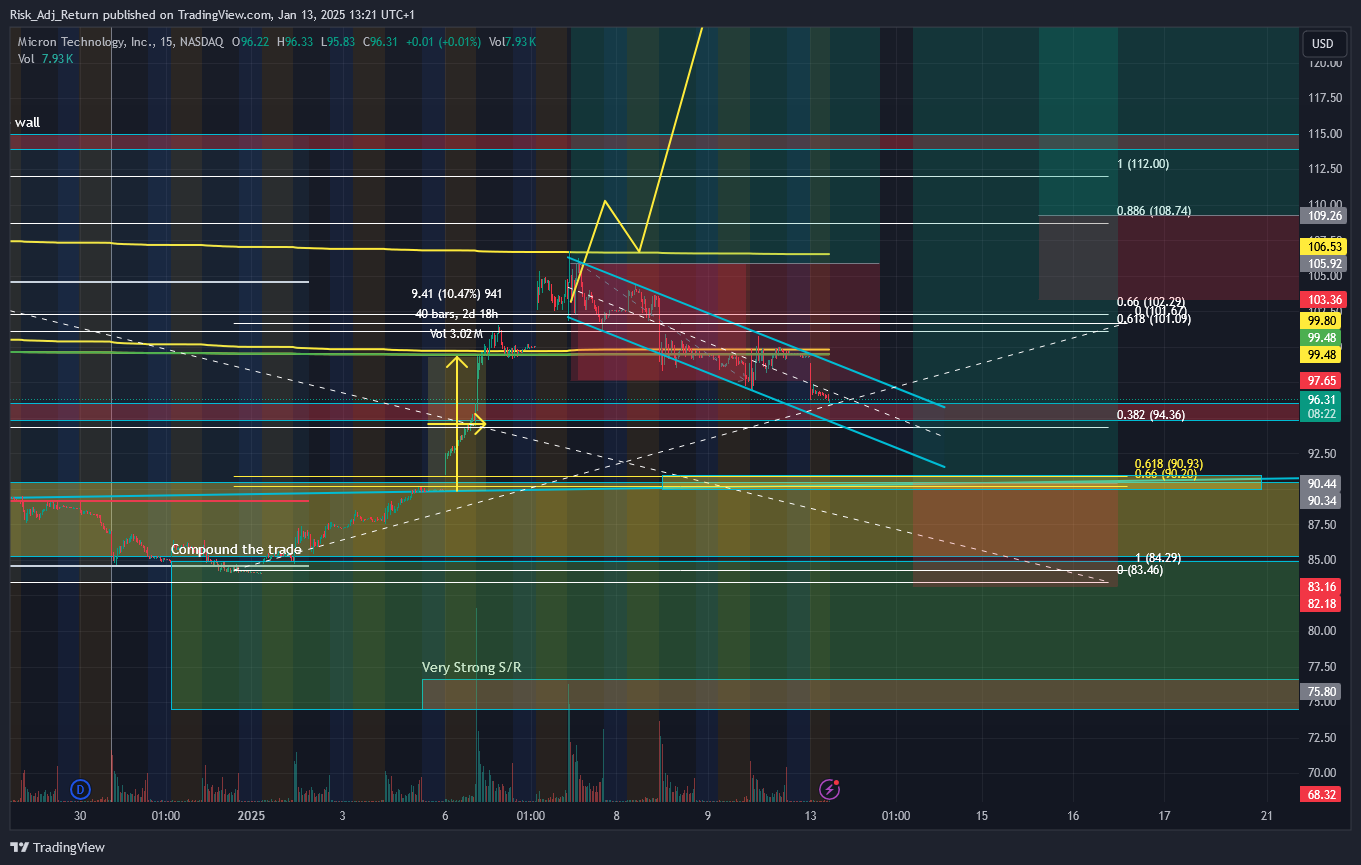Viewport: 1361px width, 865px height.
Task: Click the 13 date label on the time axis
Action: 810,816
